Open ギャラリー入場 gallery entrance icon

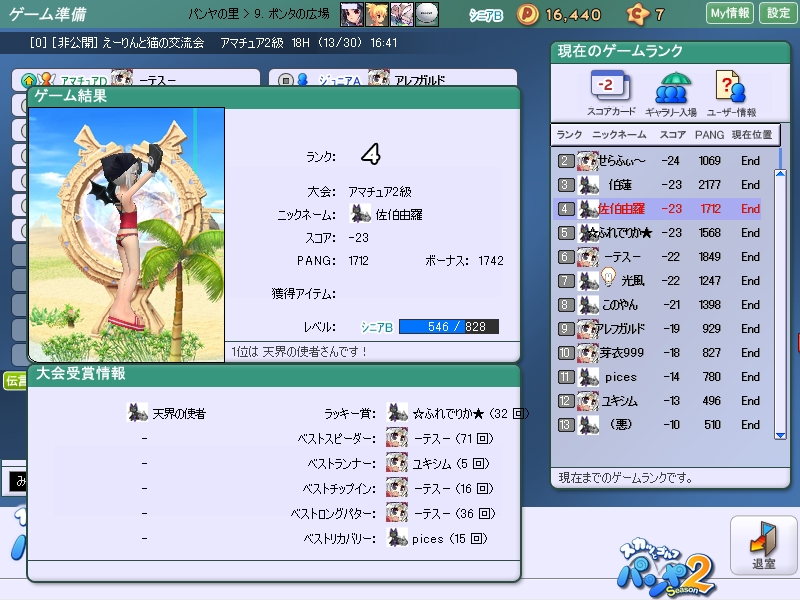tap(671, 93)
